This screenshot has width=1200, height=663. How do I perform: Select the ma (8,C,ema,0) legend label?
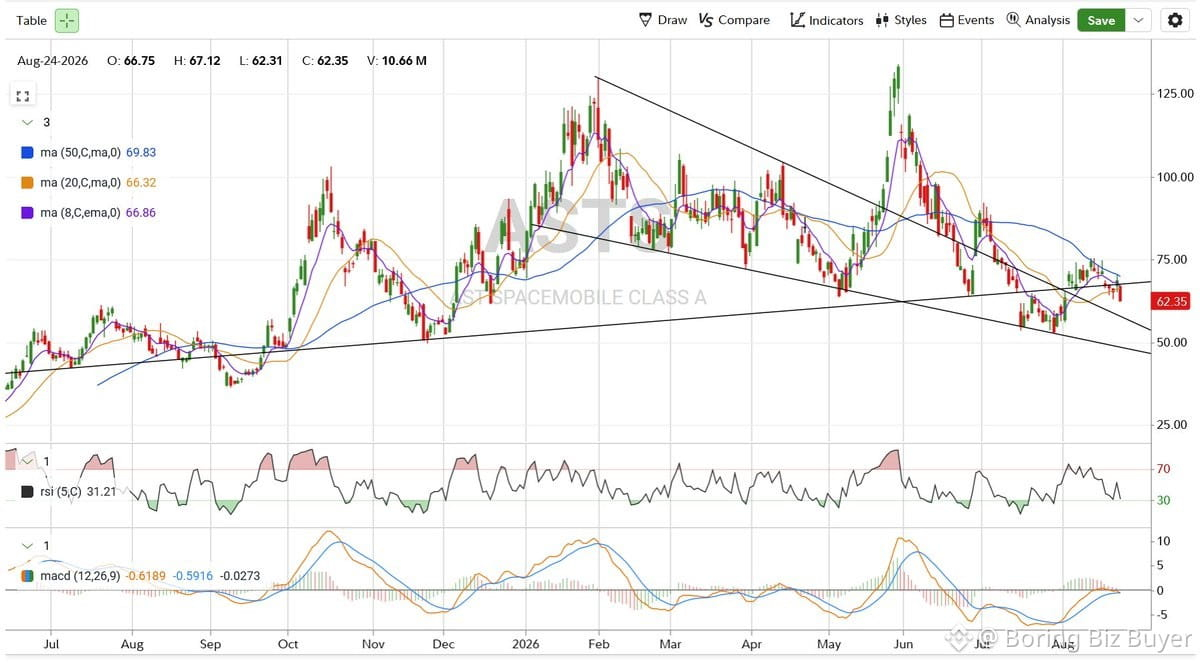coord(82,213)
